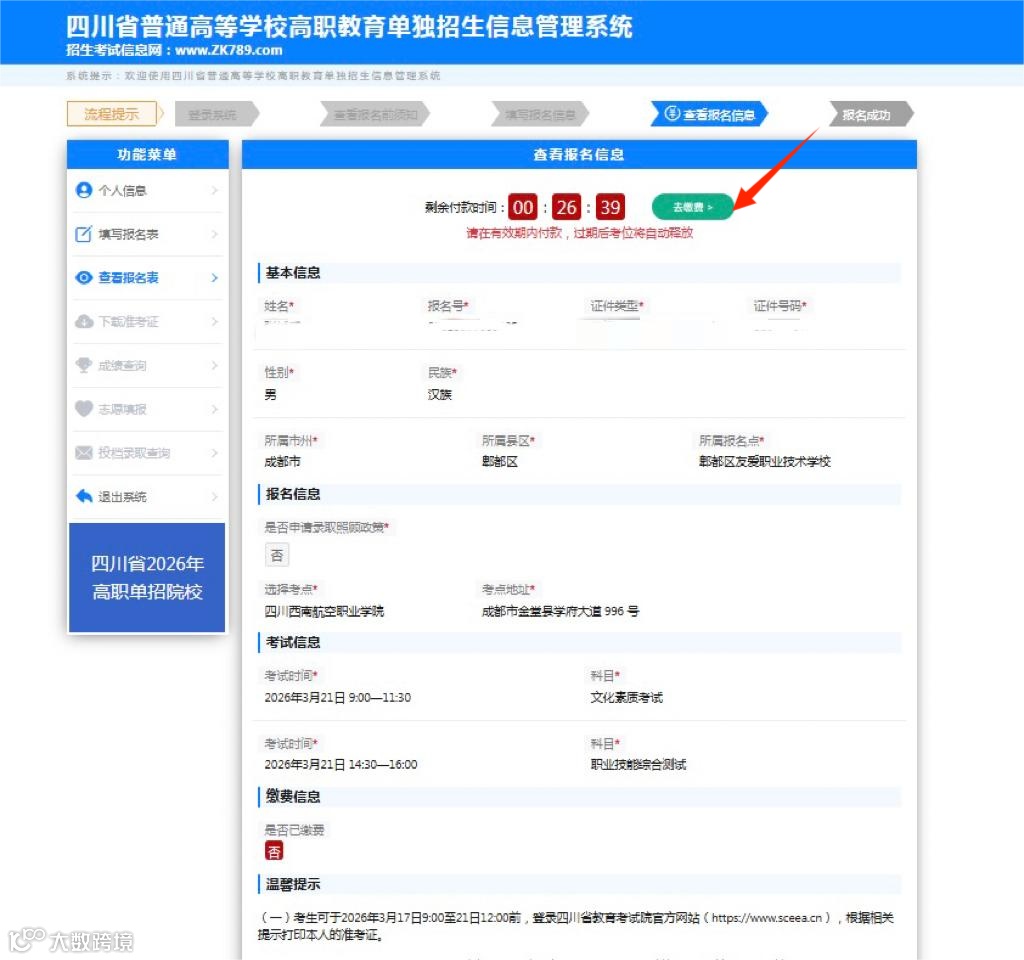Viewport: 1024px width, 960px height.
Task: Click the 流程提示 button
Action: 112,114
